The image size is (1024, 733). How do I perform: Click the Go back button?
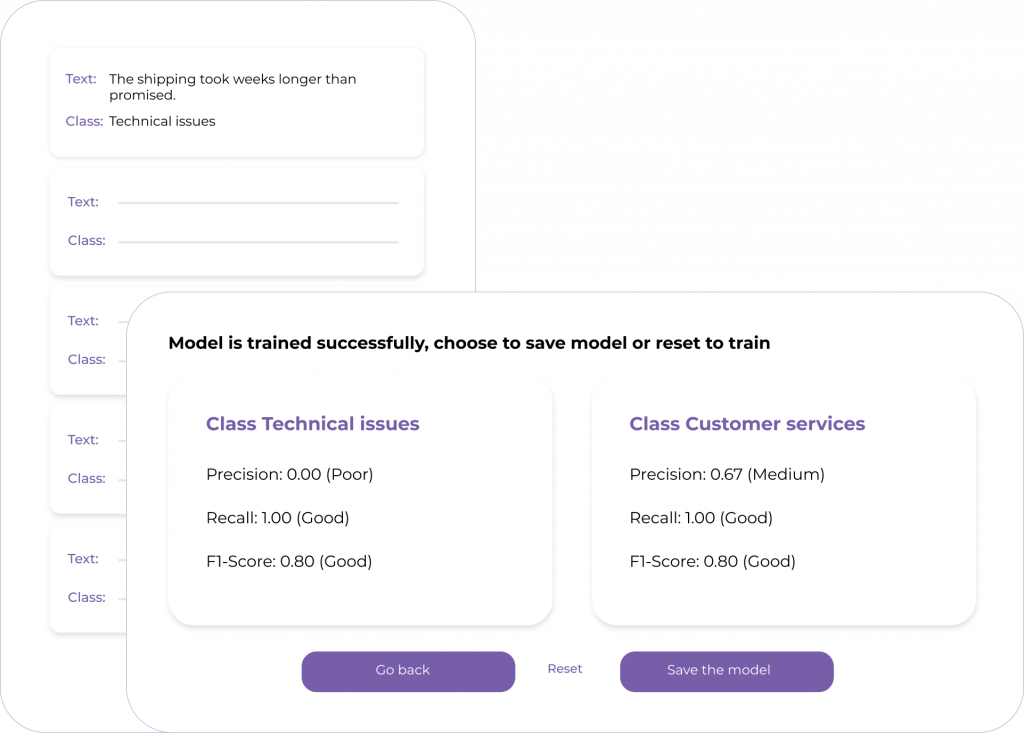(x=408, y=671)
